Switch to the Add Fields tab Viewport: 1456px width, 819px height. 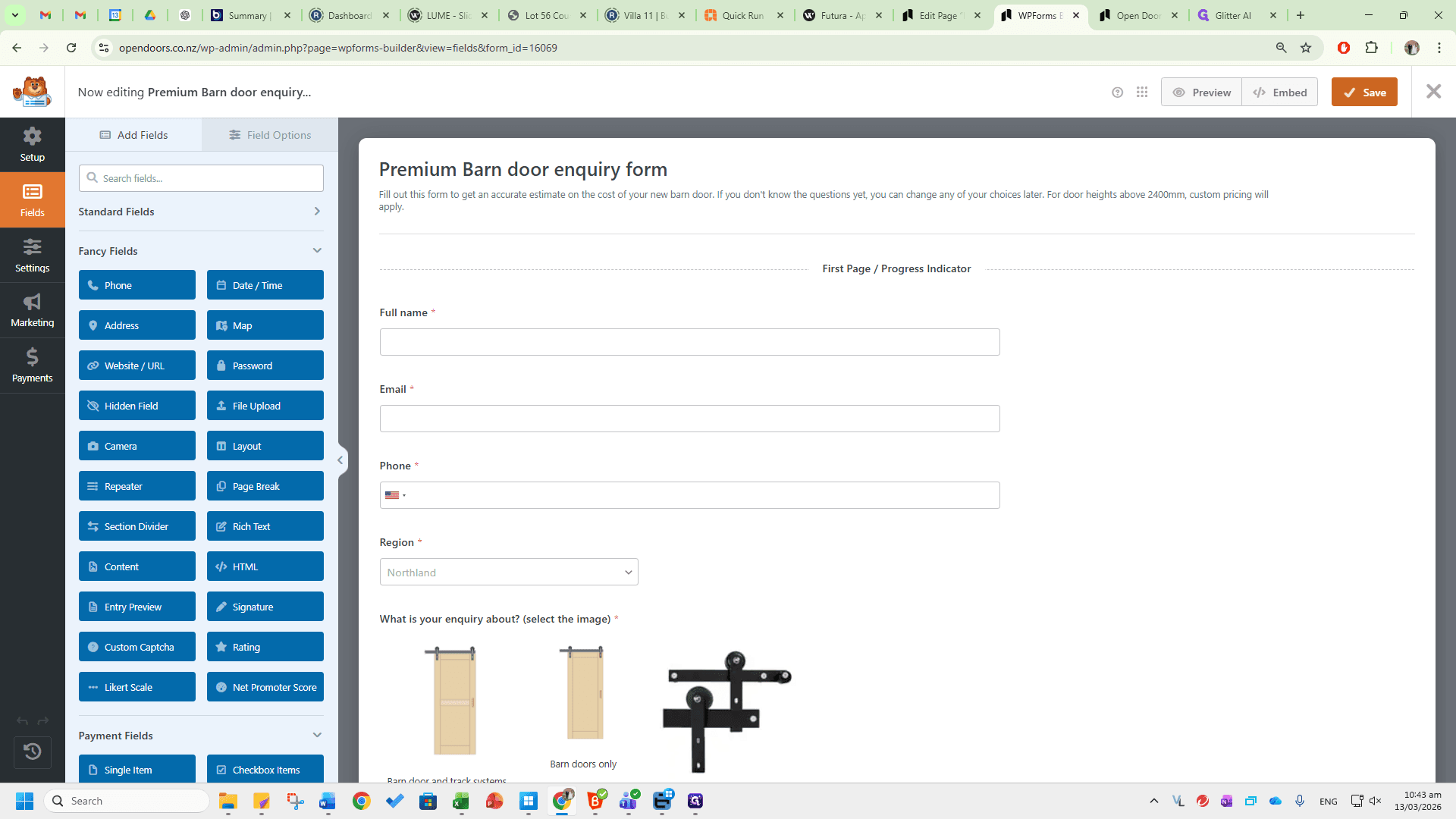pos(133,135)
